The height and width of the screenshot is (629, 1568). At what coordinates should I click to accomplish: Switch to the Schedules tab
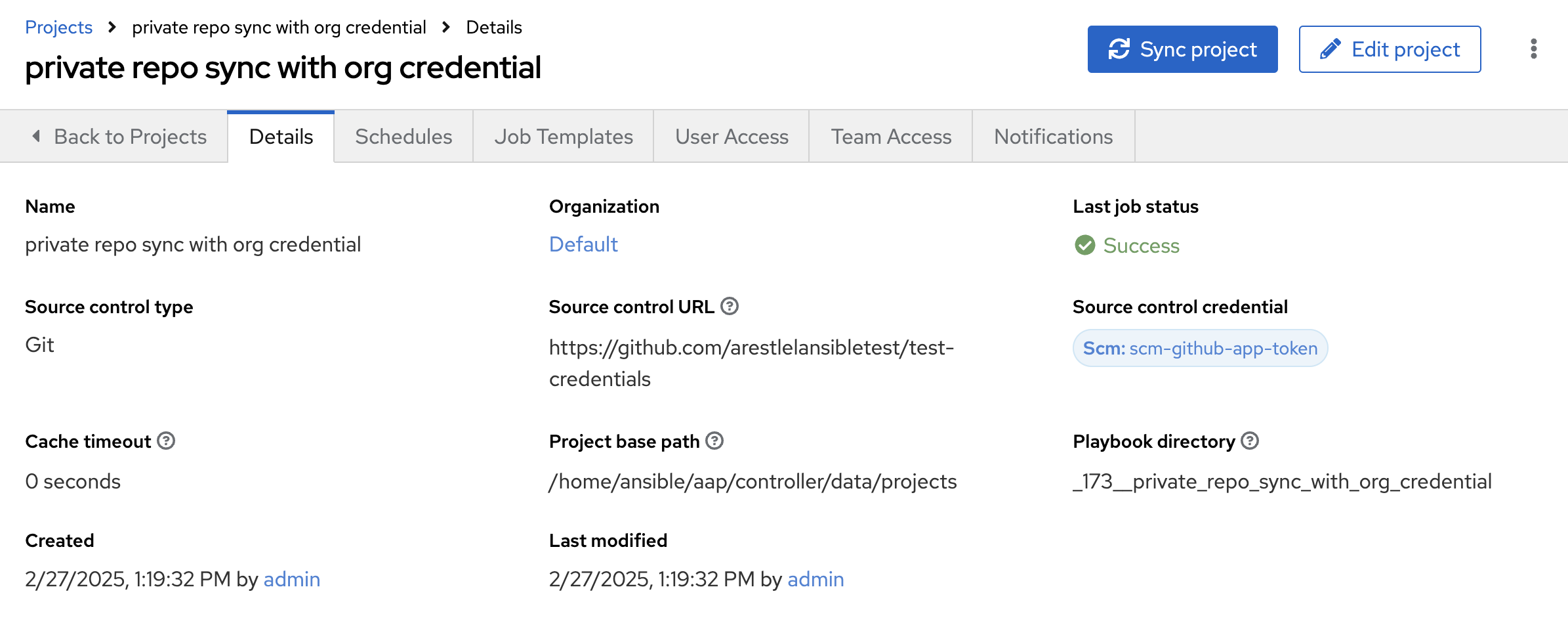click(x=403, y=137)
